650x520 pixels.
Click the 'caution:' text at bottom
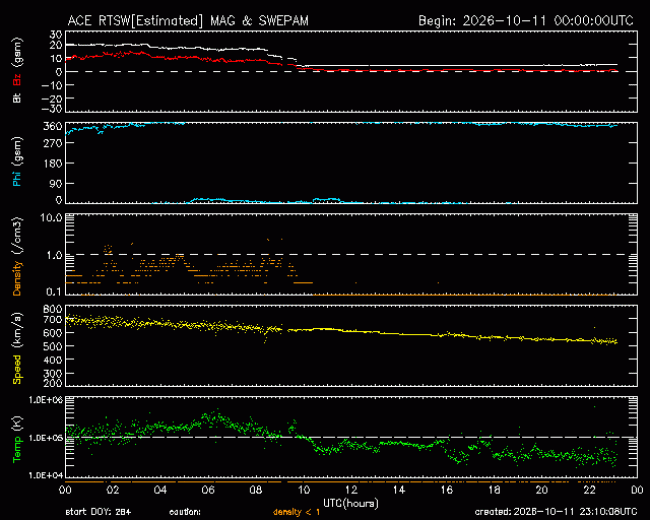pyautogui.click(x=185, y=512)
